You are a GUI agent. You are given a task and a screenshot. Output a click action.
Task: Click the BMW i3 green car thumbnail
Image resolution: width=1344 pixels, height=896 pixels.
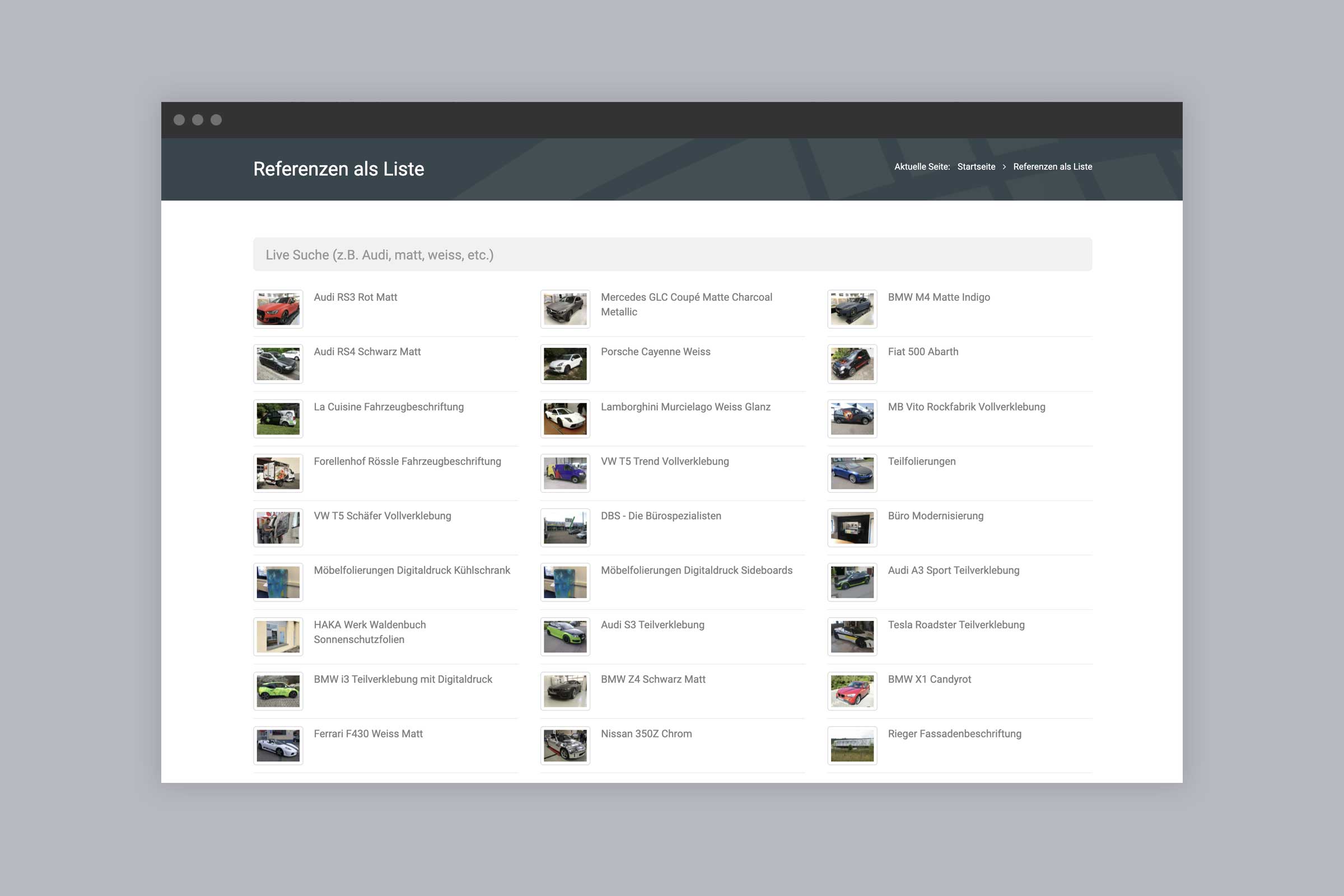point(278,691)
